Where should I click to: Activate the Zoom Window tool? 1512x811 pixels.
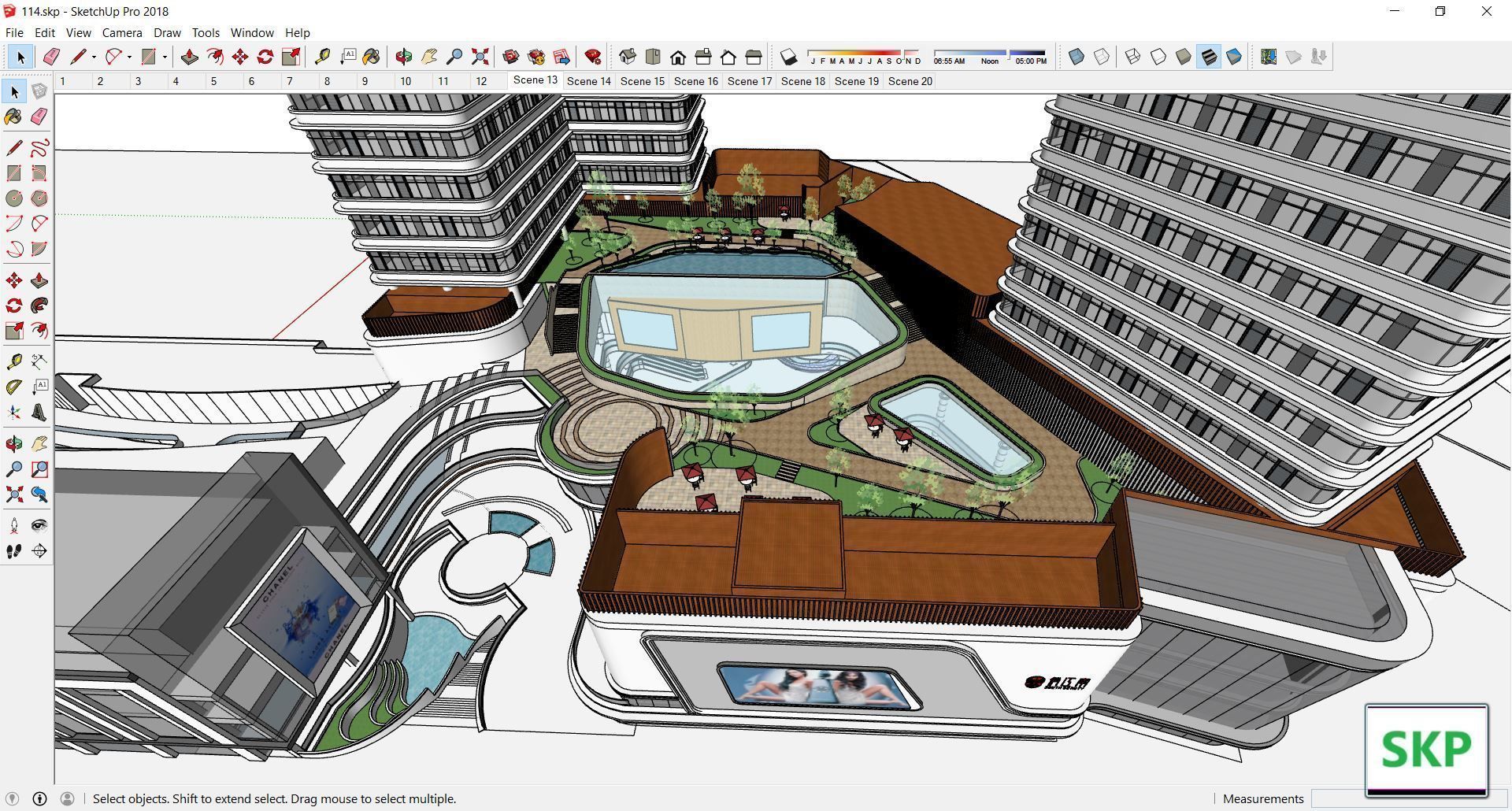(x=39, y=469)
